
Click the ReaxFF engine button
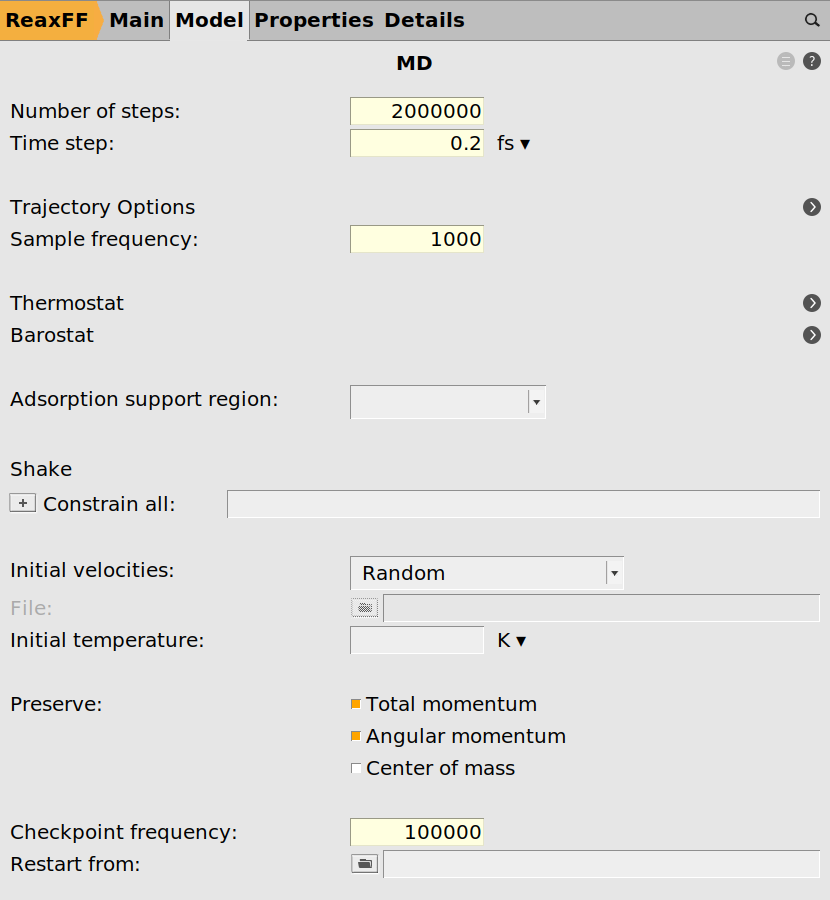47,20
